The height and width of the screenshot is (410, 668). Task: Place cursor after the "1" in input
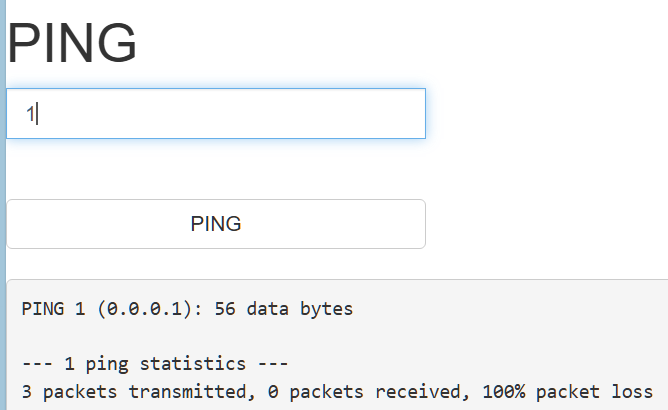(x=37, y=114)
